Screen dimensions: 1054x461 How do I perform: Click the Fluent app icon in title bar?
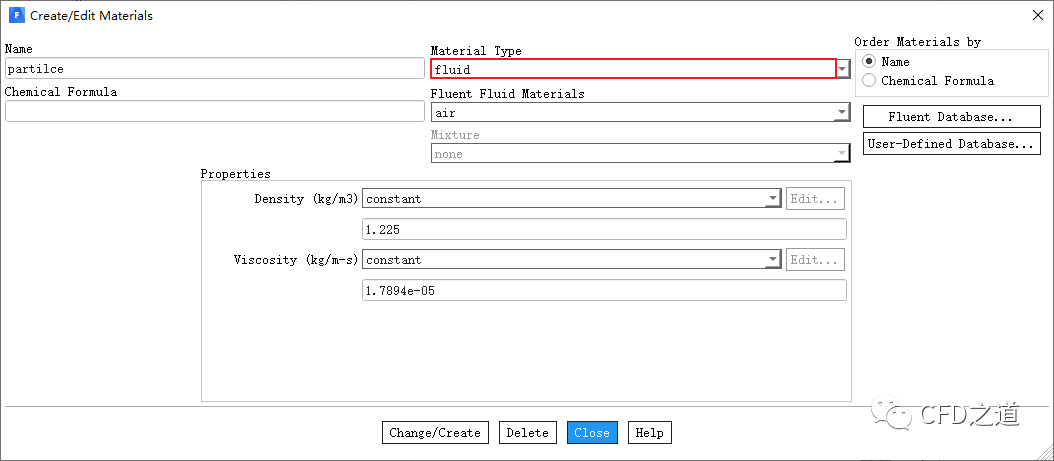(x=16, y=16)
